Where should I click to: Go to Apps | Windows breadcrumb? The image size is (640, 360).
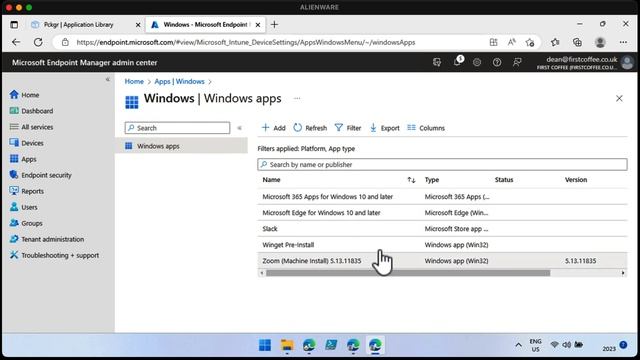179,81
